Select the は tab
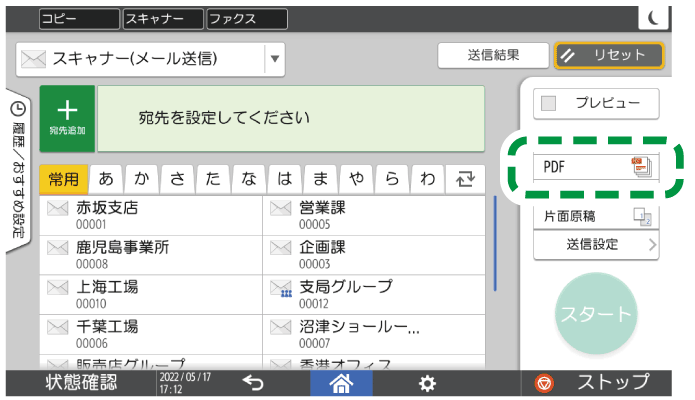This screenshot has height=400, width=695. pyautogui.click(x=285, y=179)
